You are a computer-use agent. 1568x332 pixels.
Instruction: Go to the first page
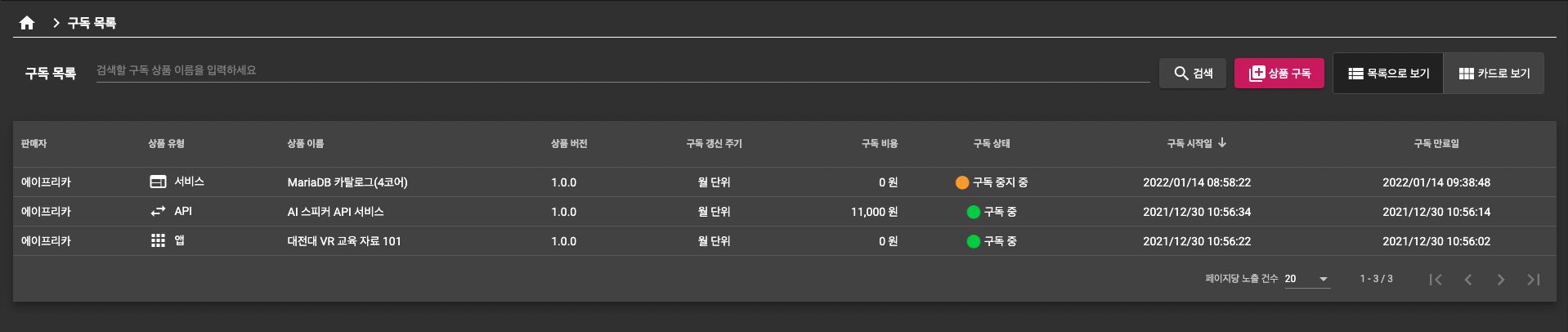1435,280
